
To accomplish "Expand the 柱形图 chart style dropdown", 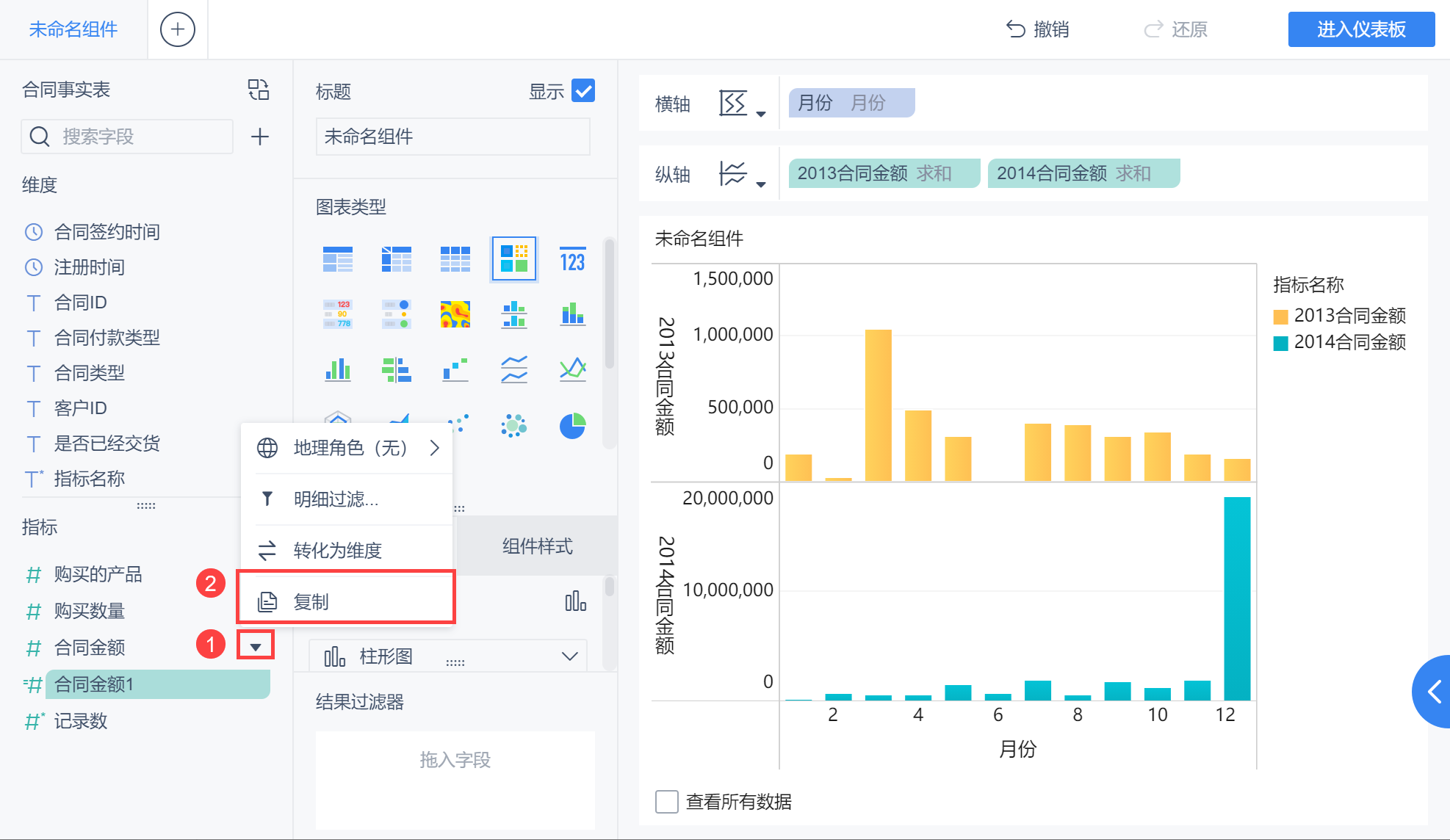I will point(569,656).
